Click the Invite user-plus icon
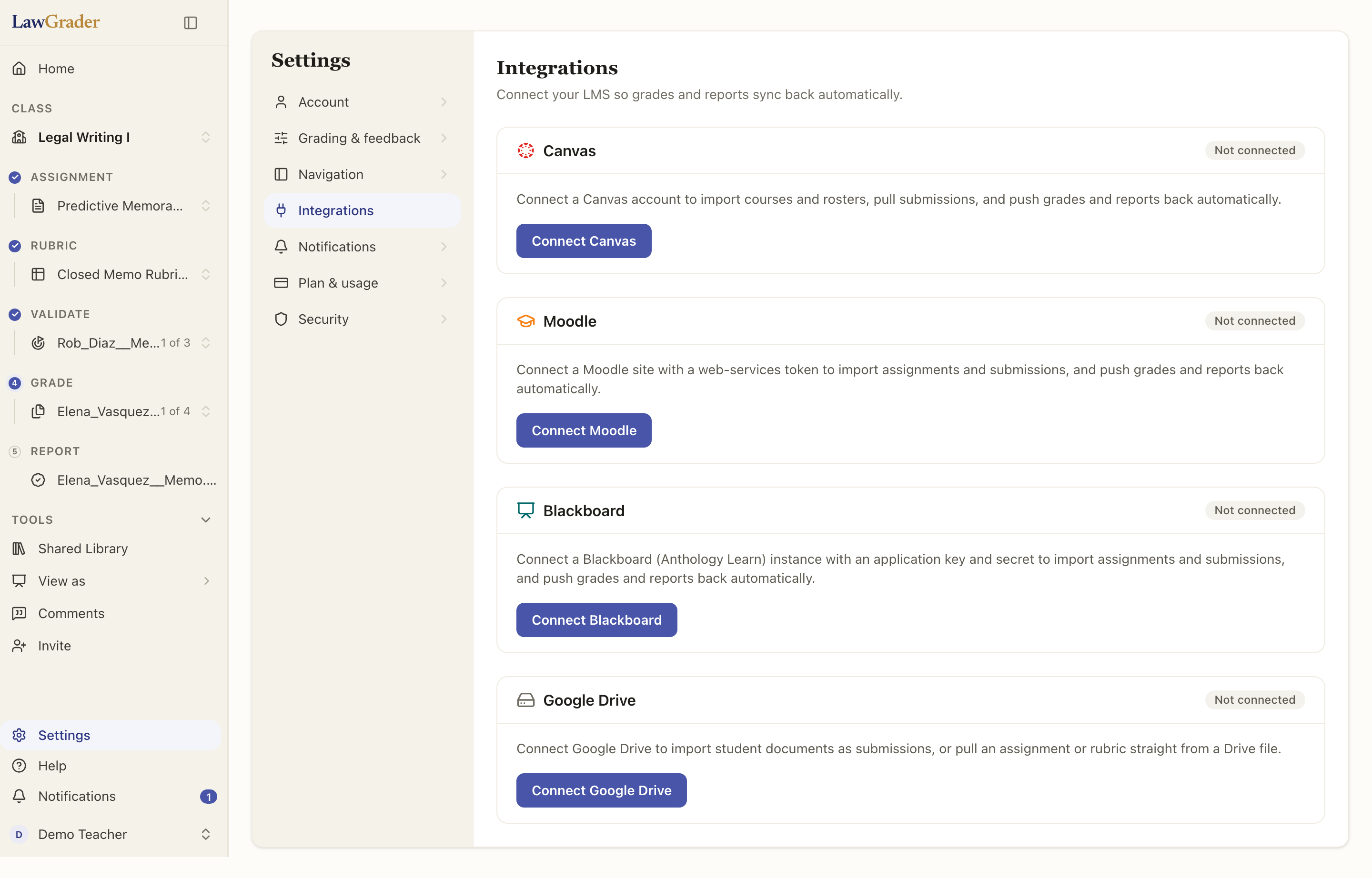The image size is (1372, 878). point(20,645)
